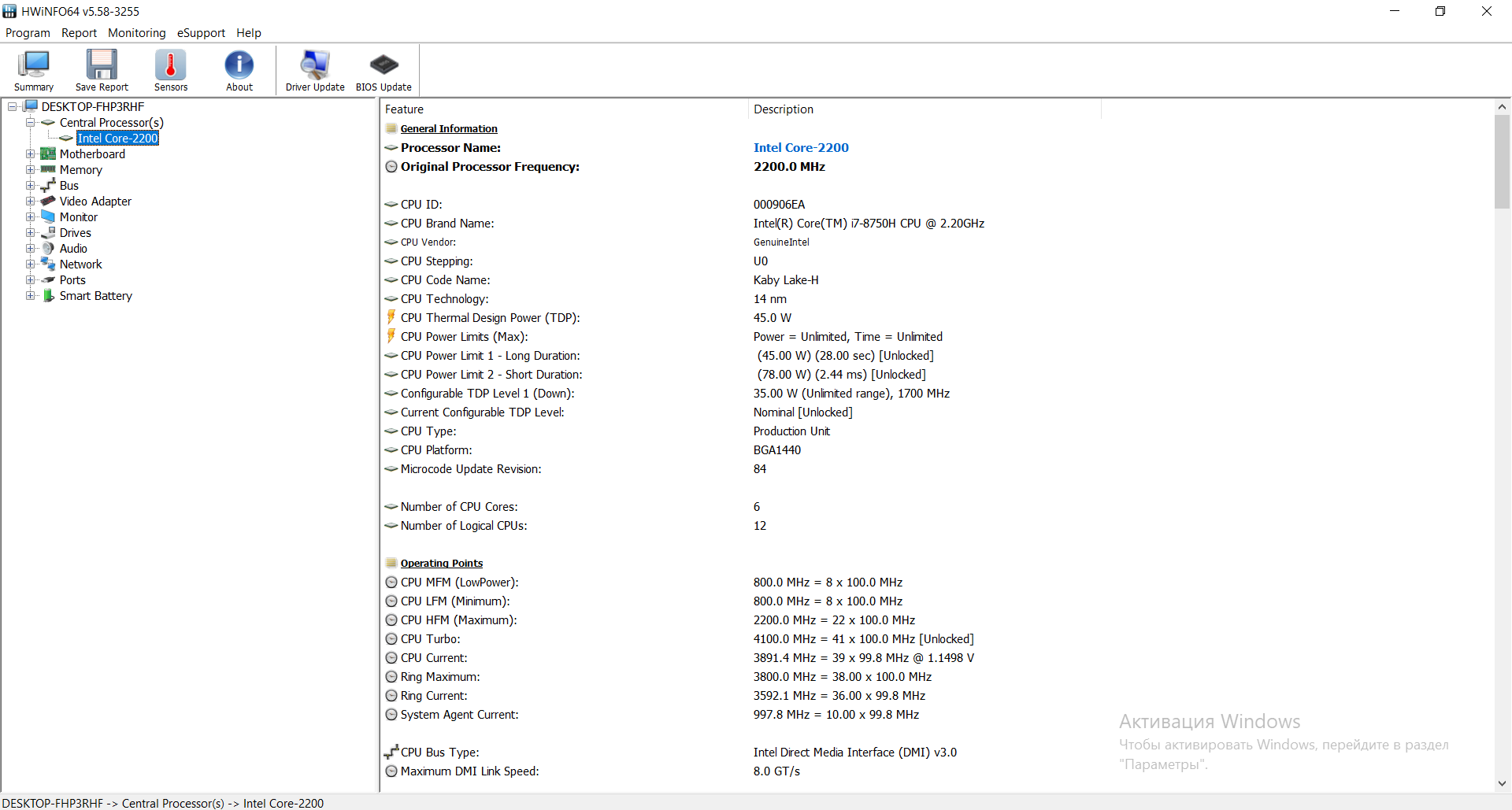This screenshot has height=810, width=1512.
Task: Click the Bus icon in tree
Action: (x=48, y=185)
